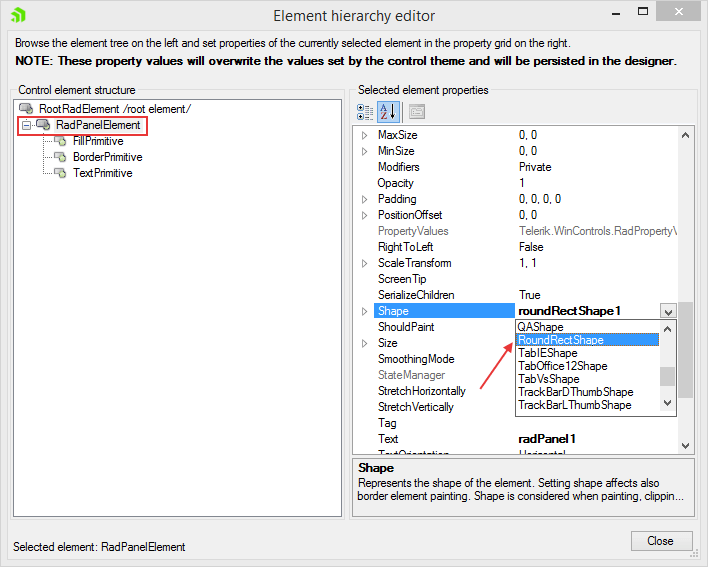Pick TabOffice12Shape in the dropdown

587,366
